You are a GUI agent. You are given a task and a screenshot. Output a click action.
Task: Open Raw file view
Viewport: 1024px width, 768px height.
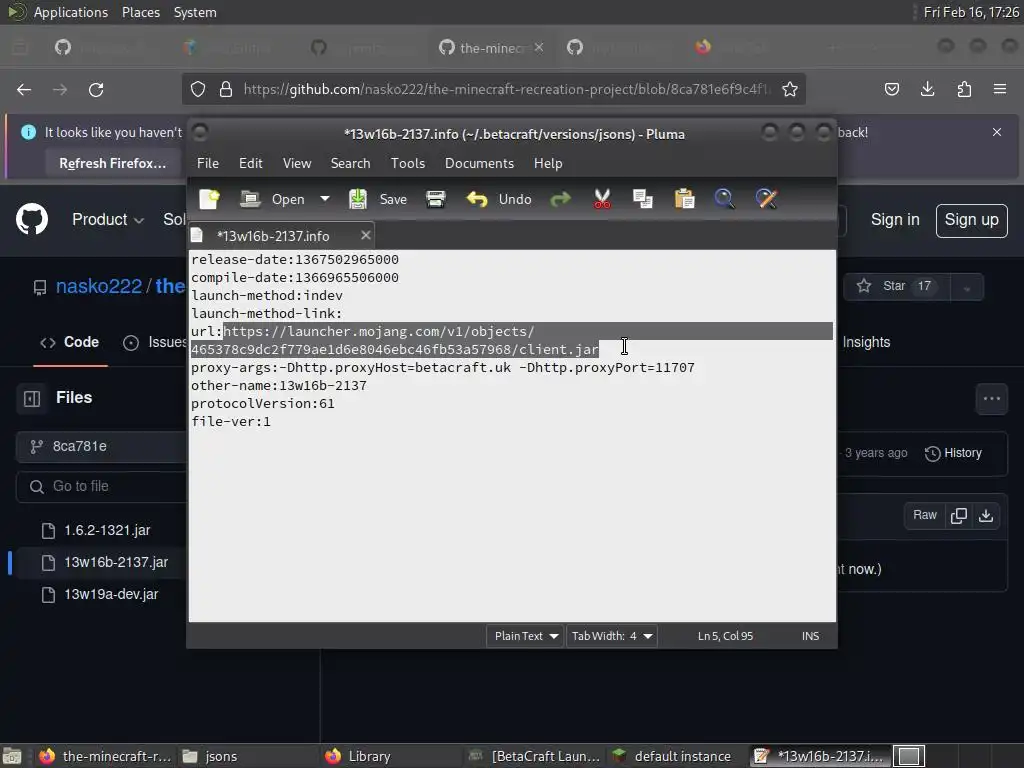924,515
